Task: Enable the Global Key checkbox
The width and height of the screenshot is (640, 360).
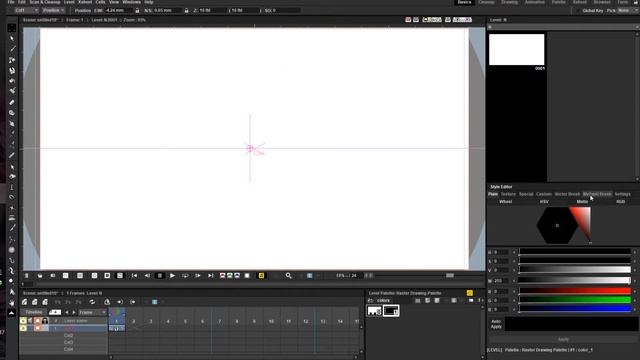Action: click(x=578, y=10)
